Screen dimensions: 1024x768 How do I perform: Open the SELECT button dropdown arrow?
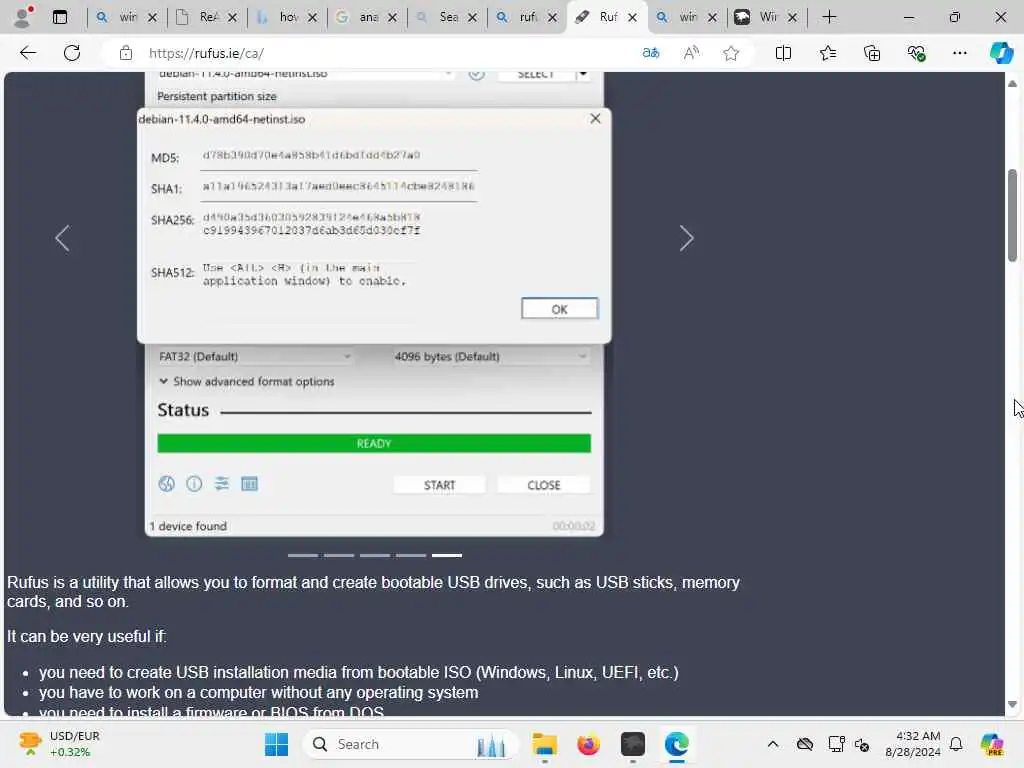pyautogui.click(x=583, y=74)
